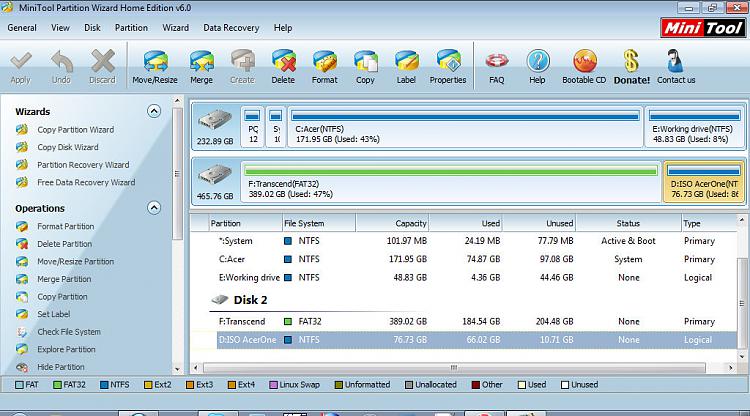Select the F:Transcend block in disk map
This screenshot has width=750, height=416.
(x=451, y=182)
